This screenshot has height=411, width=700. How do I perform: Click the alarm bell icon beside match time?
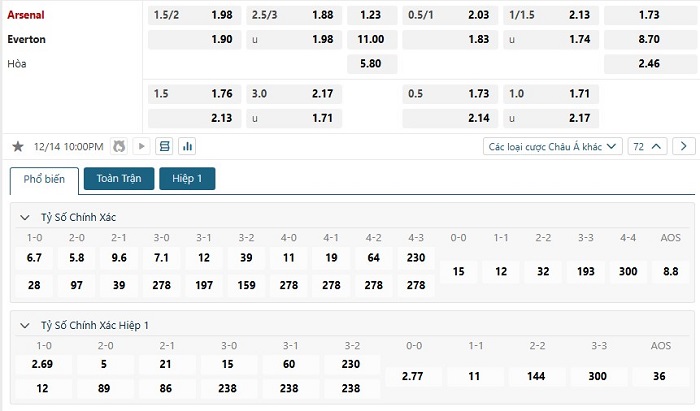(121, 146)
